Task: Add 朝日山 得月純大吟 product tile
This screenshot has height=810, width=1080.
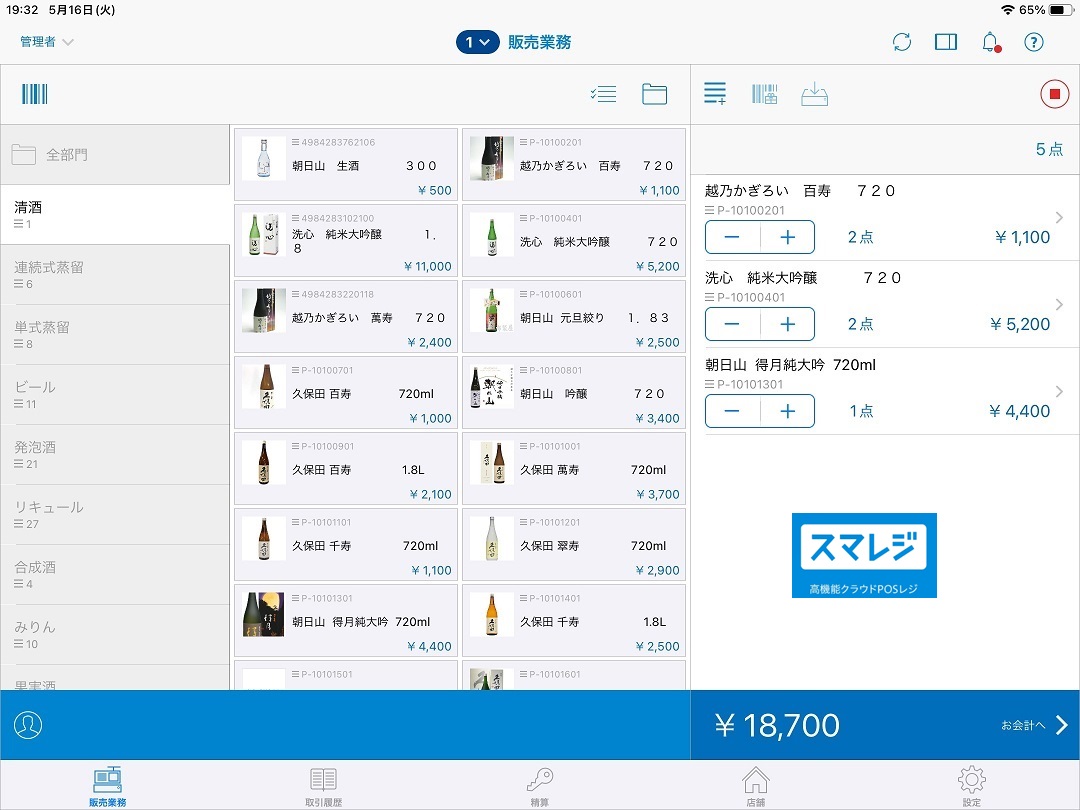Action: click(346, 621)
